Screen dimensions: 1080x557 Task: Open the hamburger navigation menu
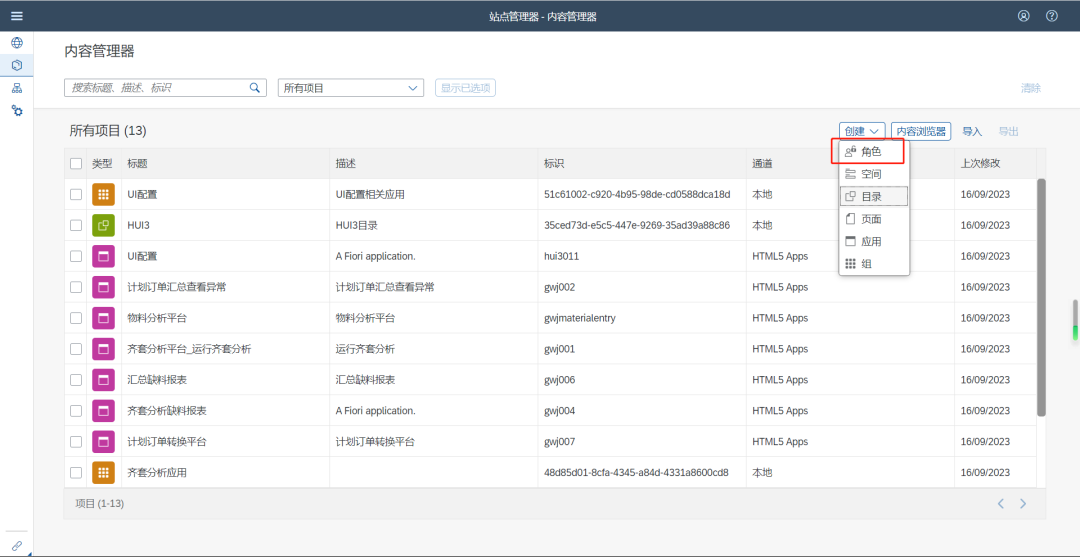click(x=17, y=16)
